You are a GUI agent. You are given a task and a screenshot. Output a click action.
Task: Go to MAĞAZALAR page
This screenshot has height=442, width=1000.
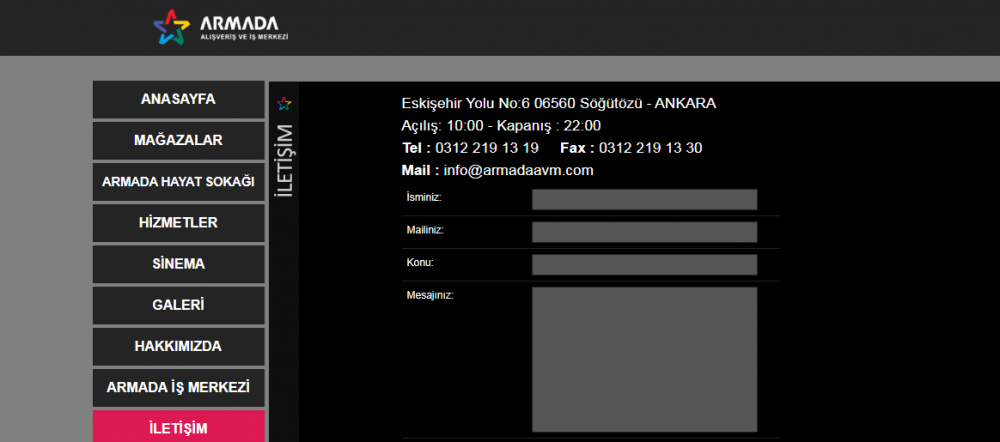[179, 140]
